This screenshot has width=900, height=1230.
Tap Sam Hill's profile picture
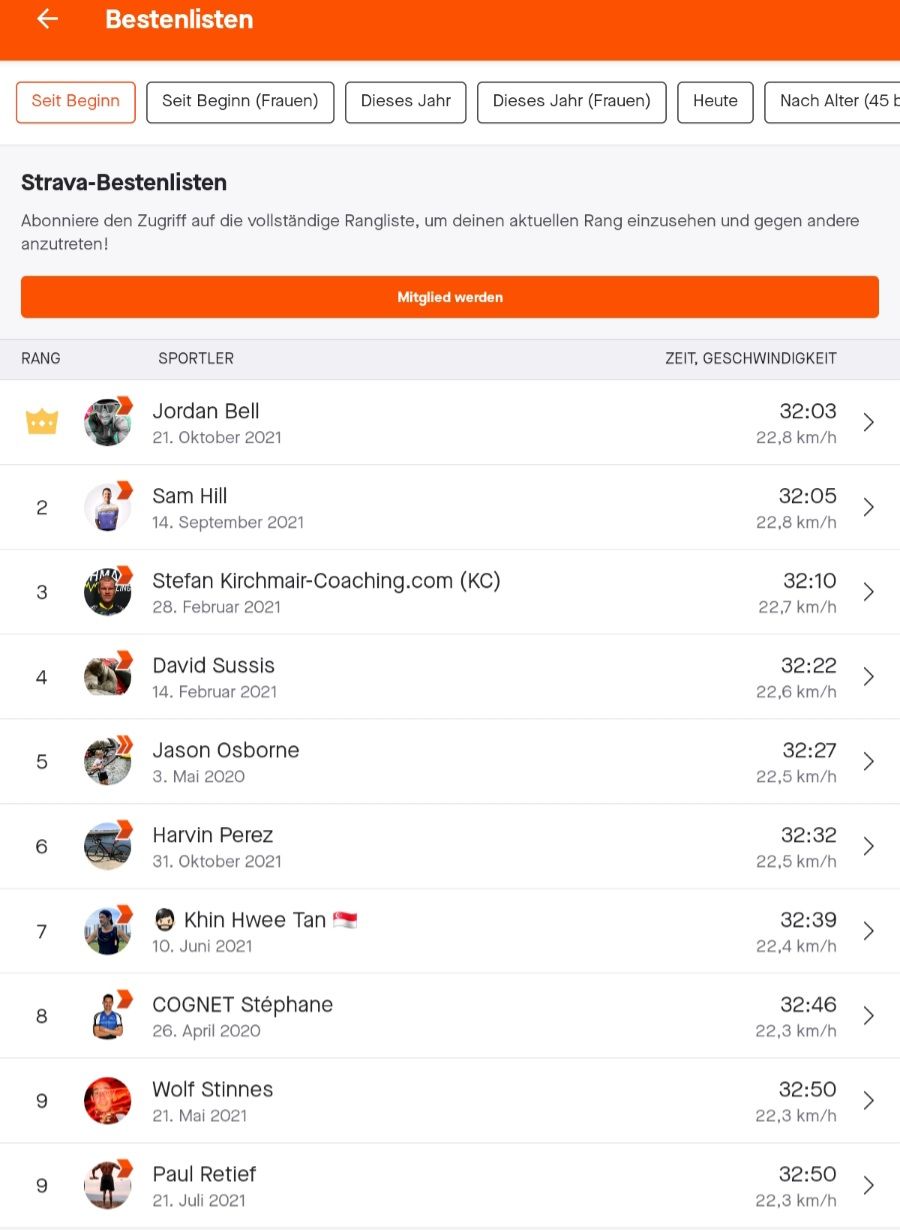[107, 507]
